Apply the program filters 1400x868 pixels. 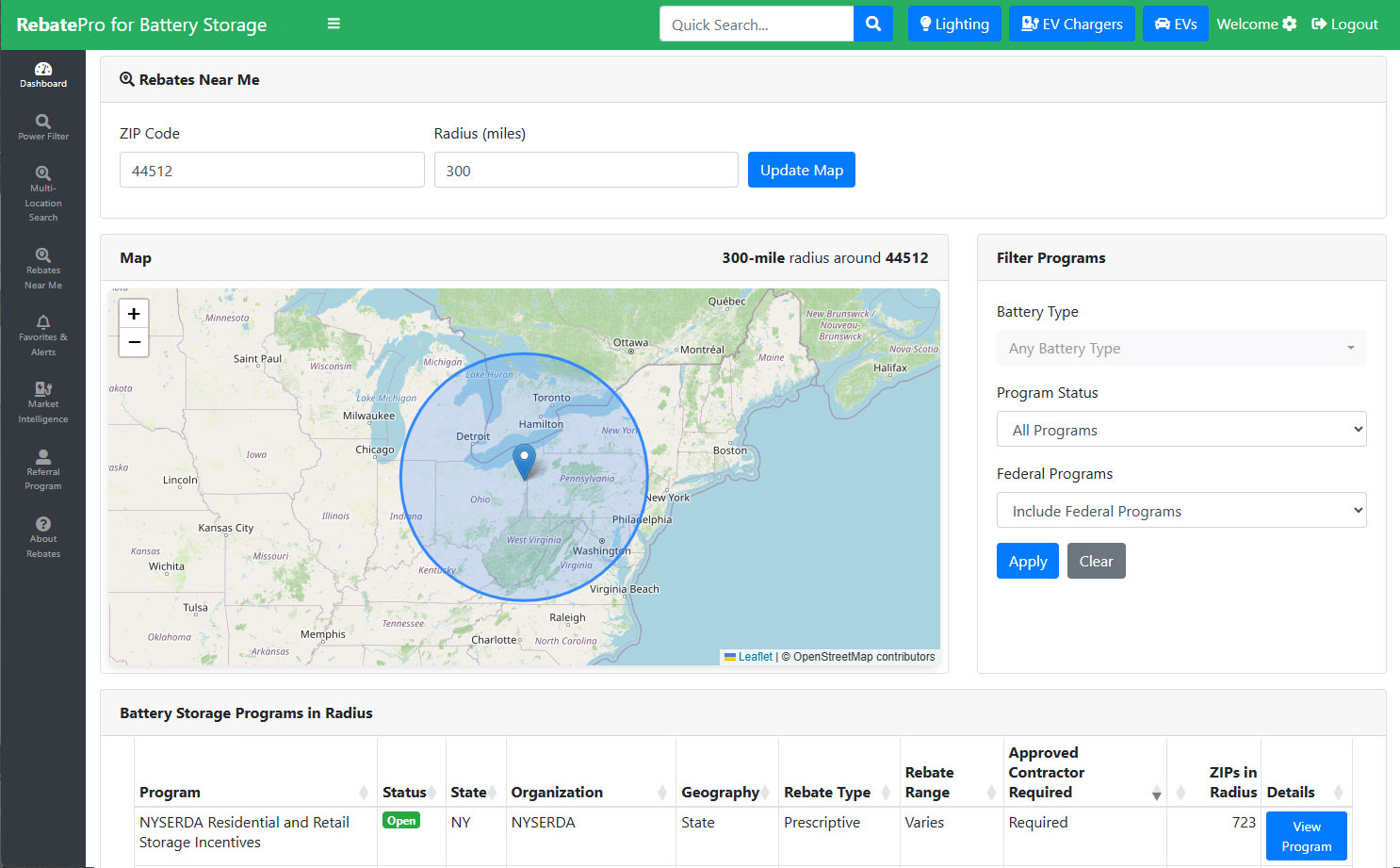[1028, 561]
